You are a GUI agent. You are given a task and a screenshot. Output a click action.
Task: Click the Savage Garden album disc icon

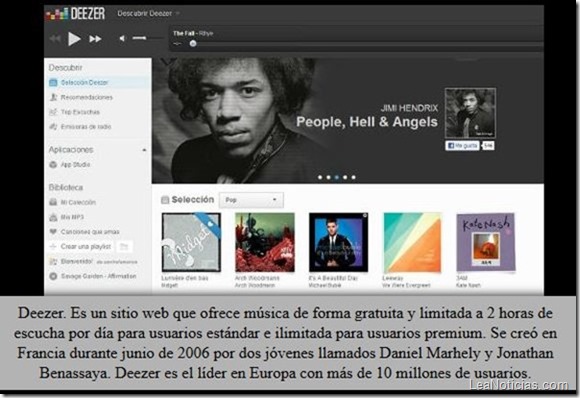53,276
